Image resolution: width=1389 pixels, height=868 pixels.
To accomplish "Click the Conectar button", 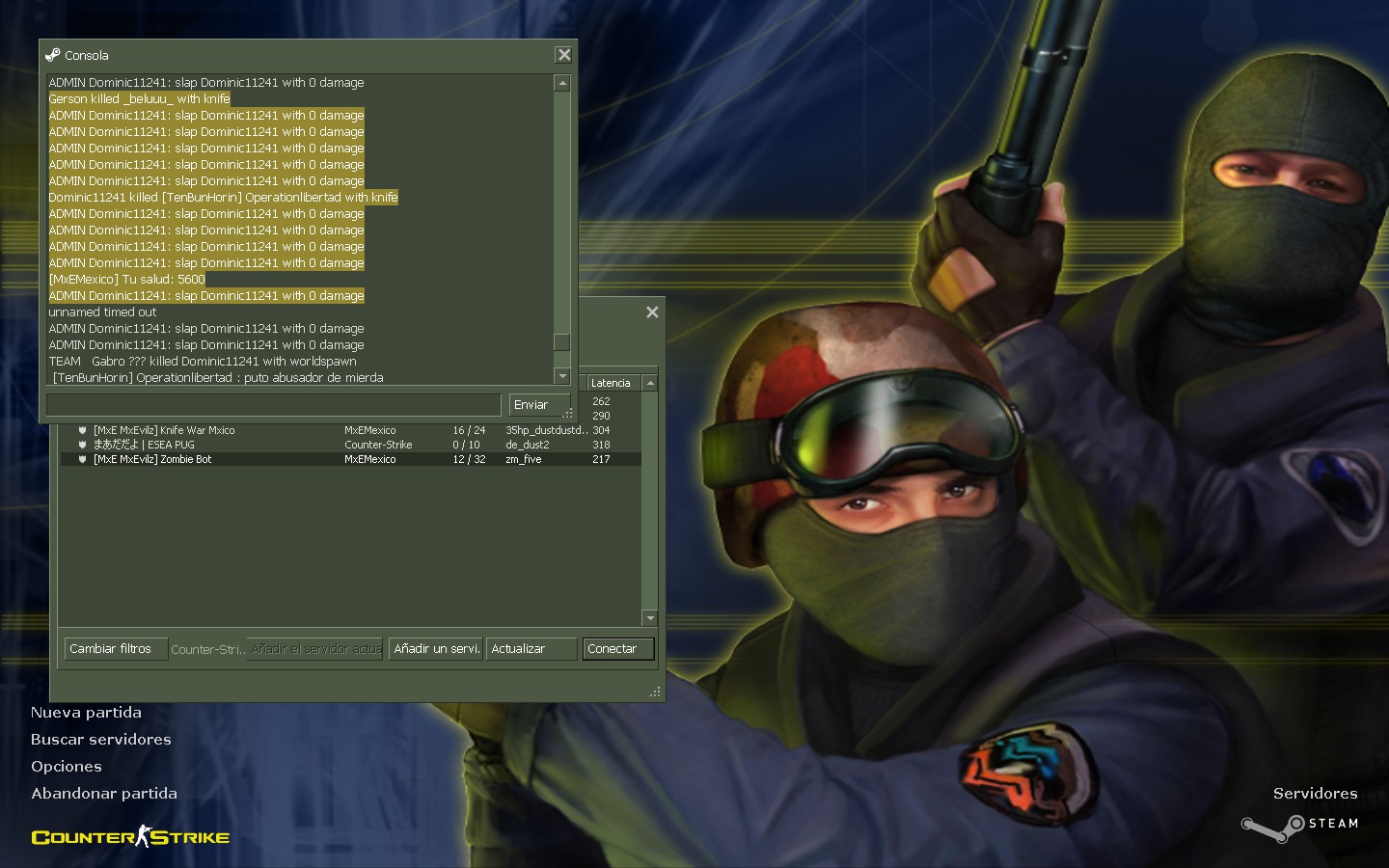I will (618, 649).
